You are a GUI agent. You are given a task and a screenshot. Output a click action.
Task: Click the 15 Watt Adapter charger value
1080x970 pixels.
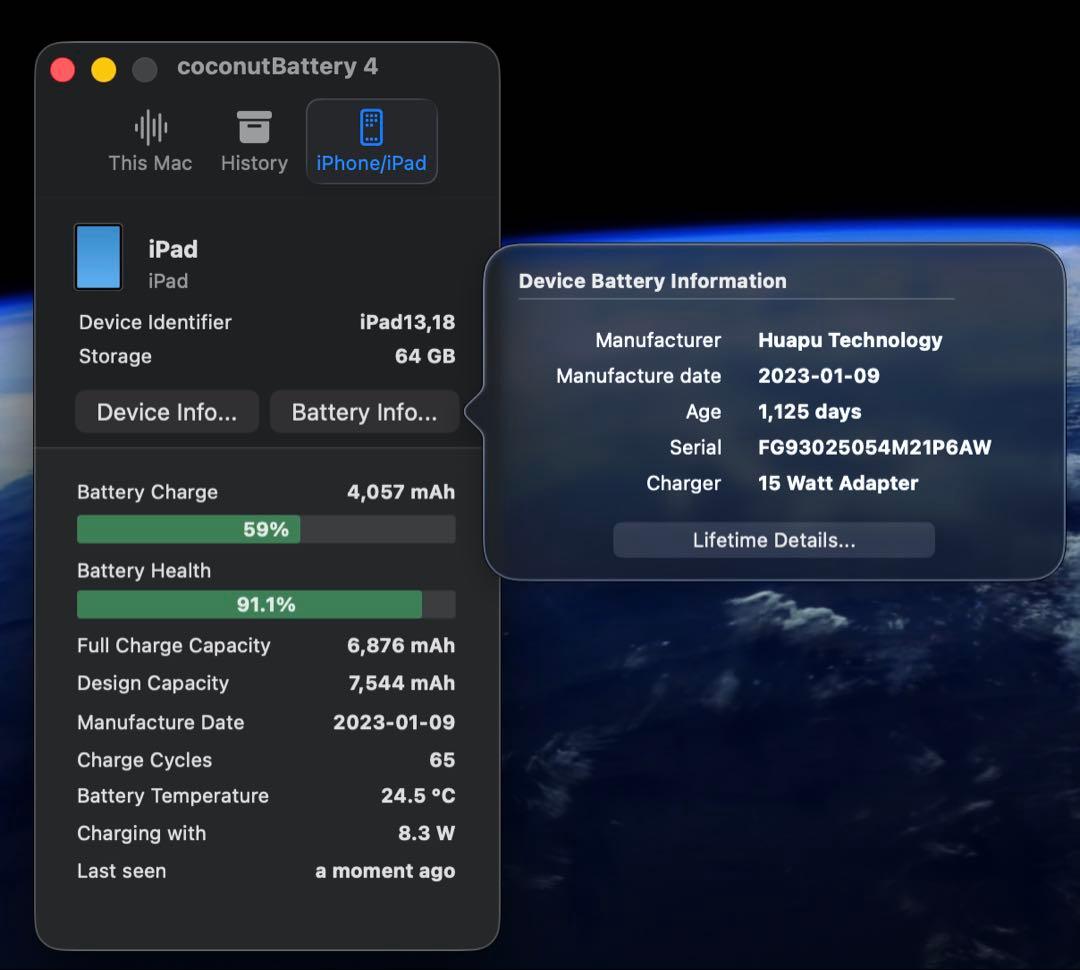tap(837, 483)
